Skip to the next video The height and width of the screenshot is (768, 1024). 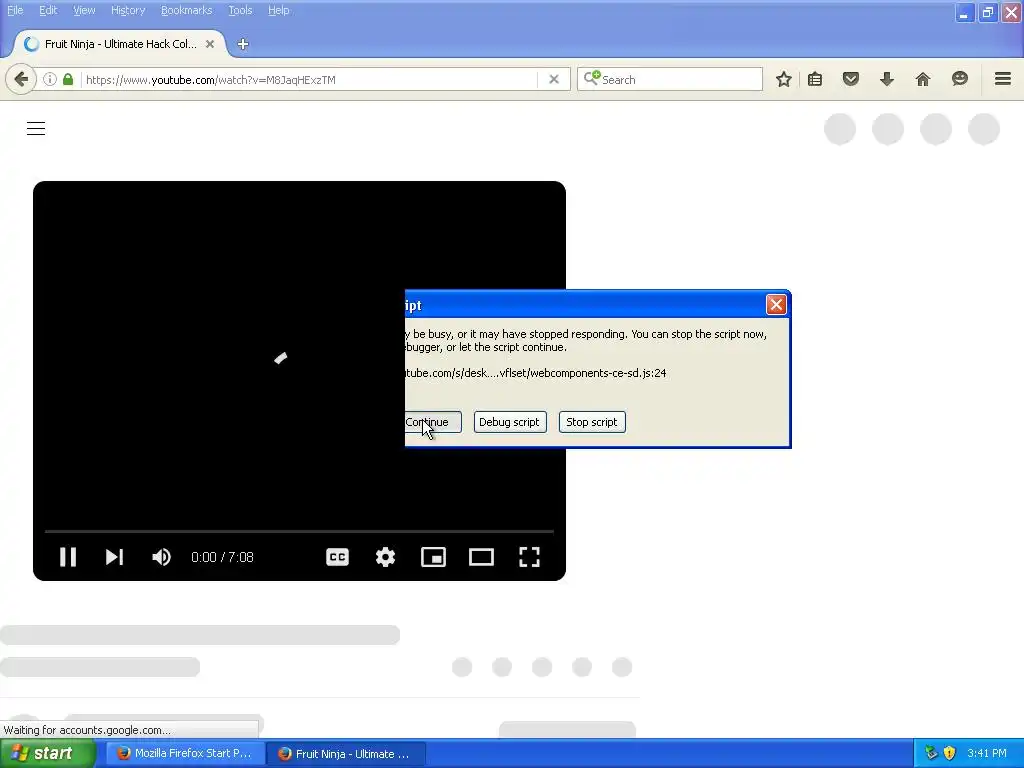pos(114,557)
